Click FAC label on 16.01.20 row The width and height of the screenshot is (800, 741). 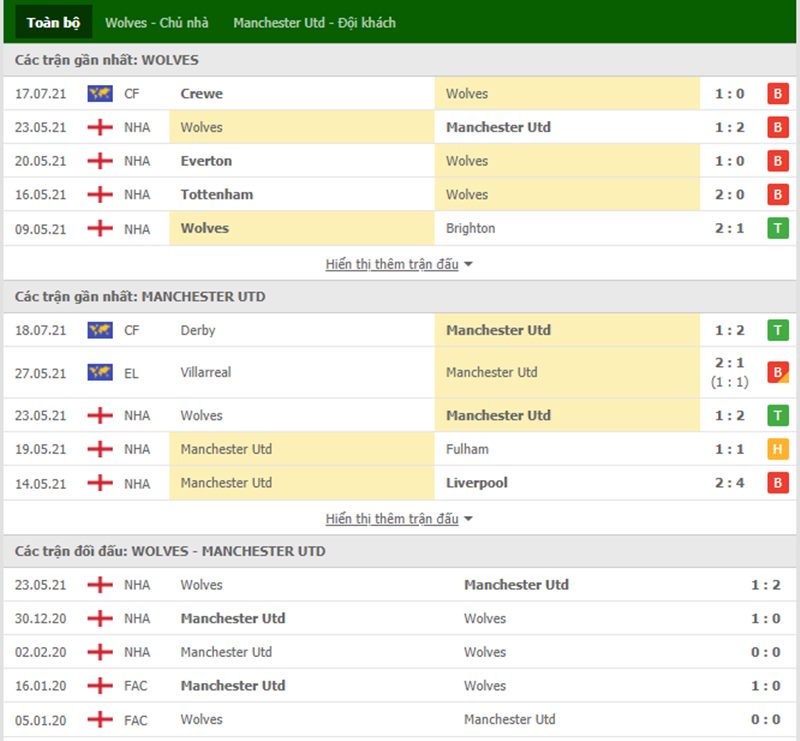click(x=136, y=686)
